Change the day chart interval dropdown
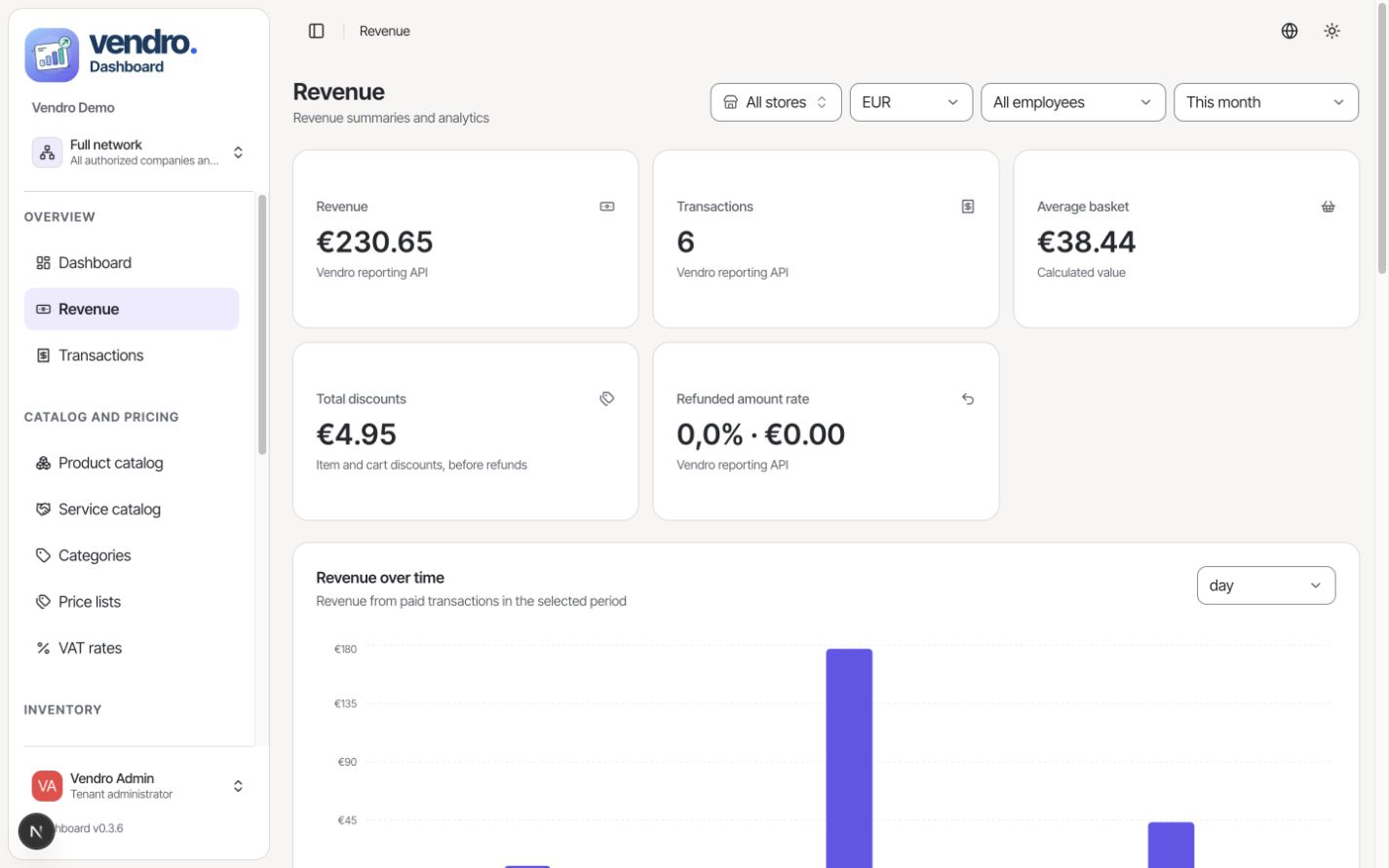 click(1265, 585)
